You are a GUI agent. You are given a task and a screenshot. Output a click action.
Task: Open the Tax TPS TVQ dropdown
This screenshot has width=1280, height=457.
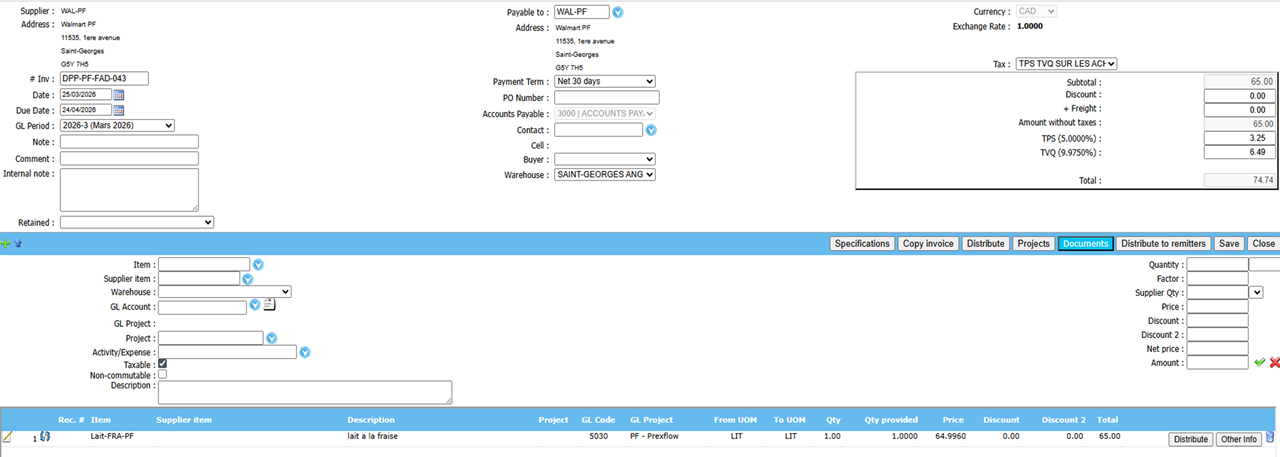[x=1066, y=64]
